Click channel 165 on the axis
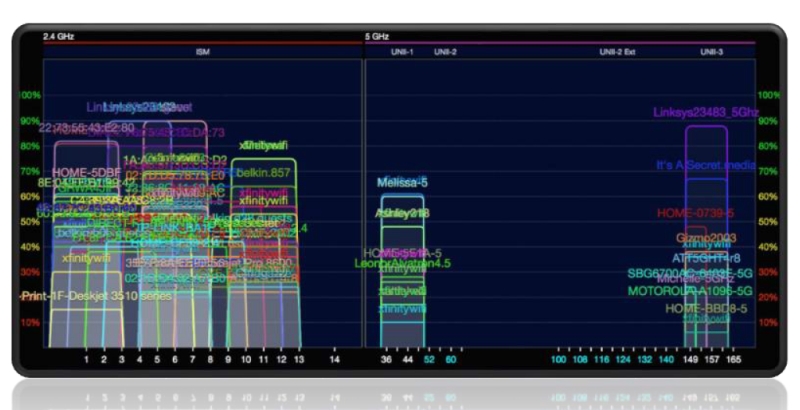Image resolution: width=800 pixels, height=410 pixels. [733, 360]
